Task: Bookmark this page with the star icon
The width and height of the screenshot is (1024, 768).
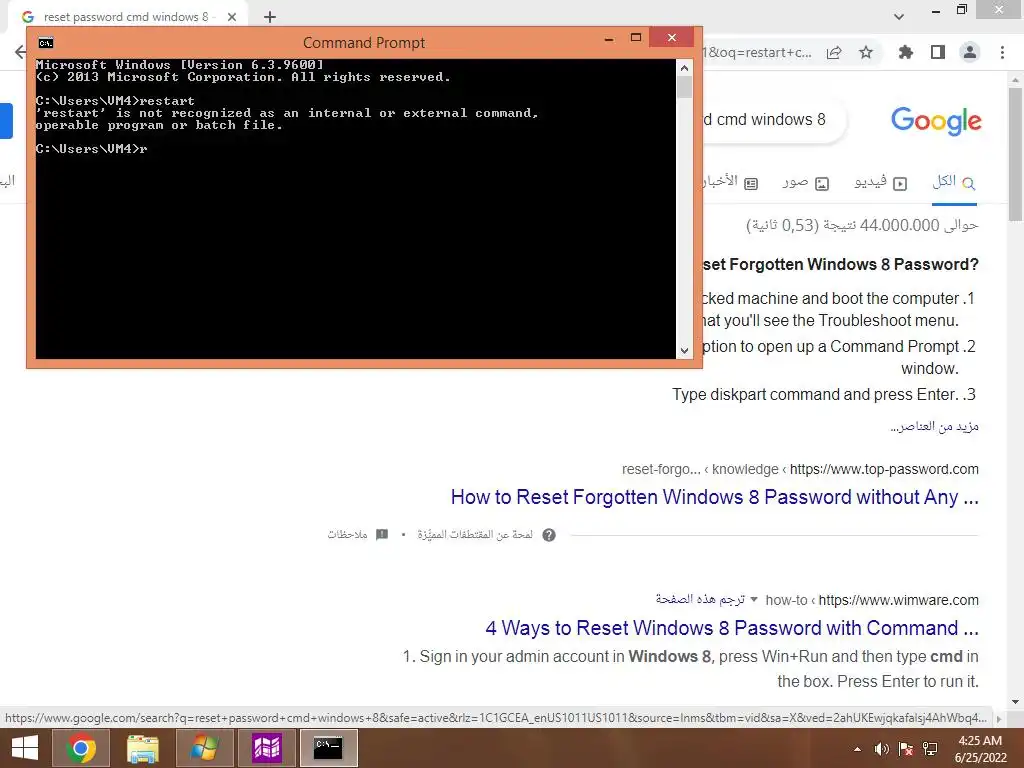Action: point(866,53)
